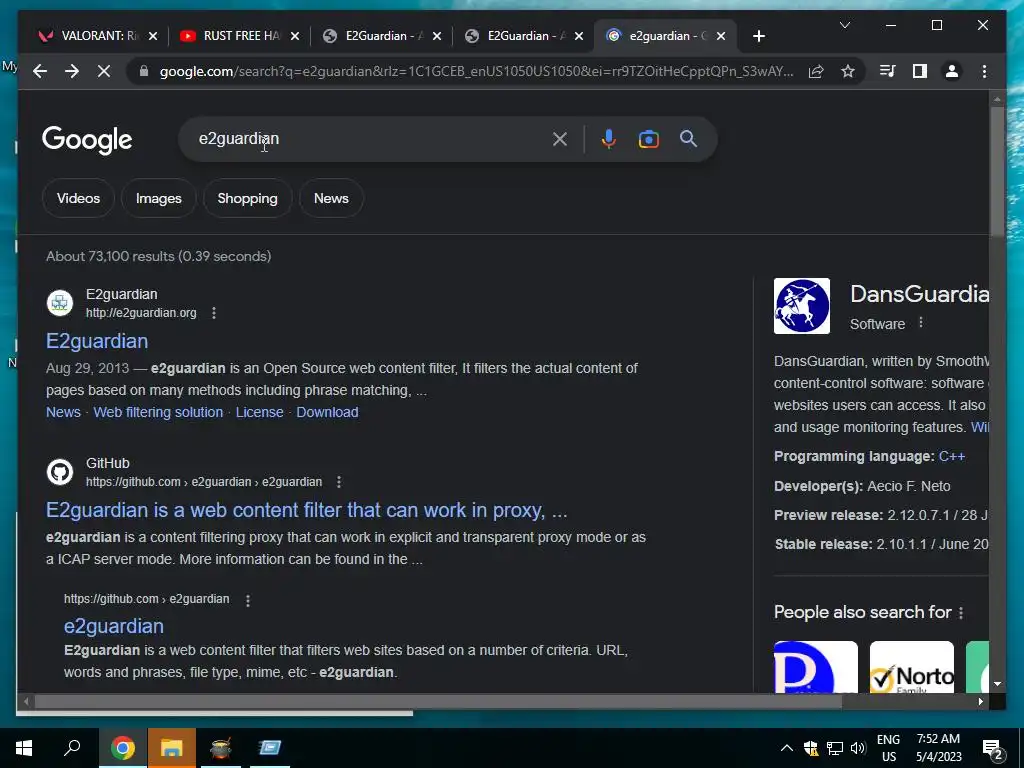Open GitHub web content filter result
The height and width of the screenshot is (768, 1024).
point(306,510)
